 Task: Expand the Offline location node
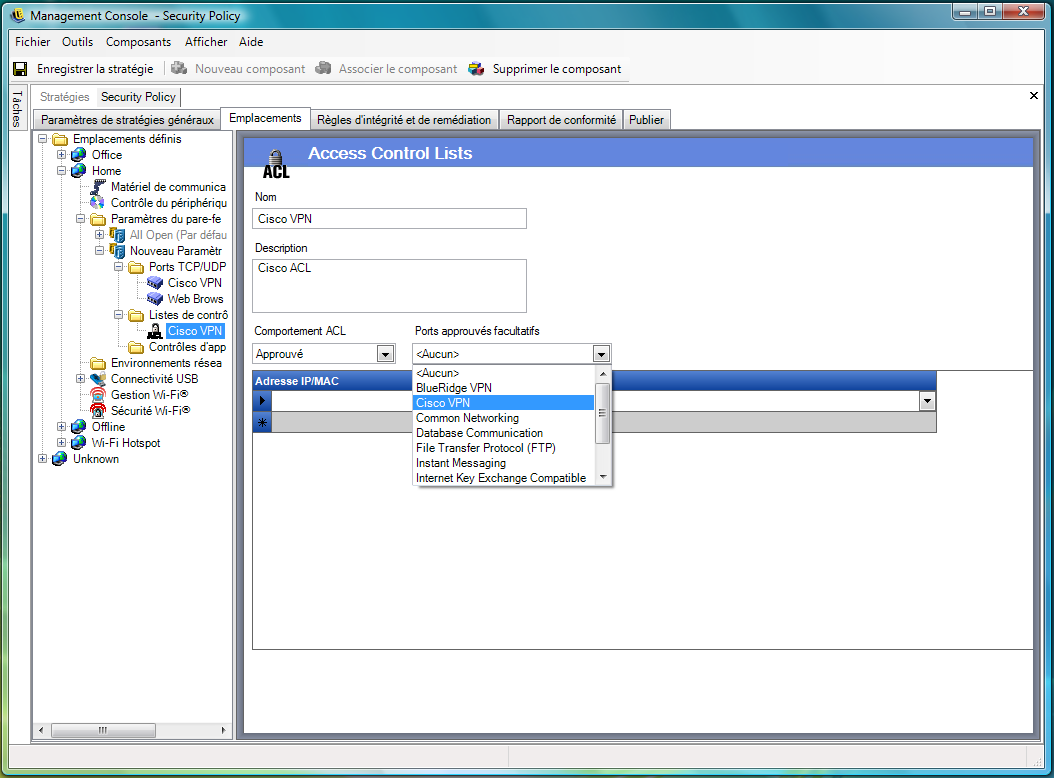[x=62, y=427]
